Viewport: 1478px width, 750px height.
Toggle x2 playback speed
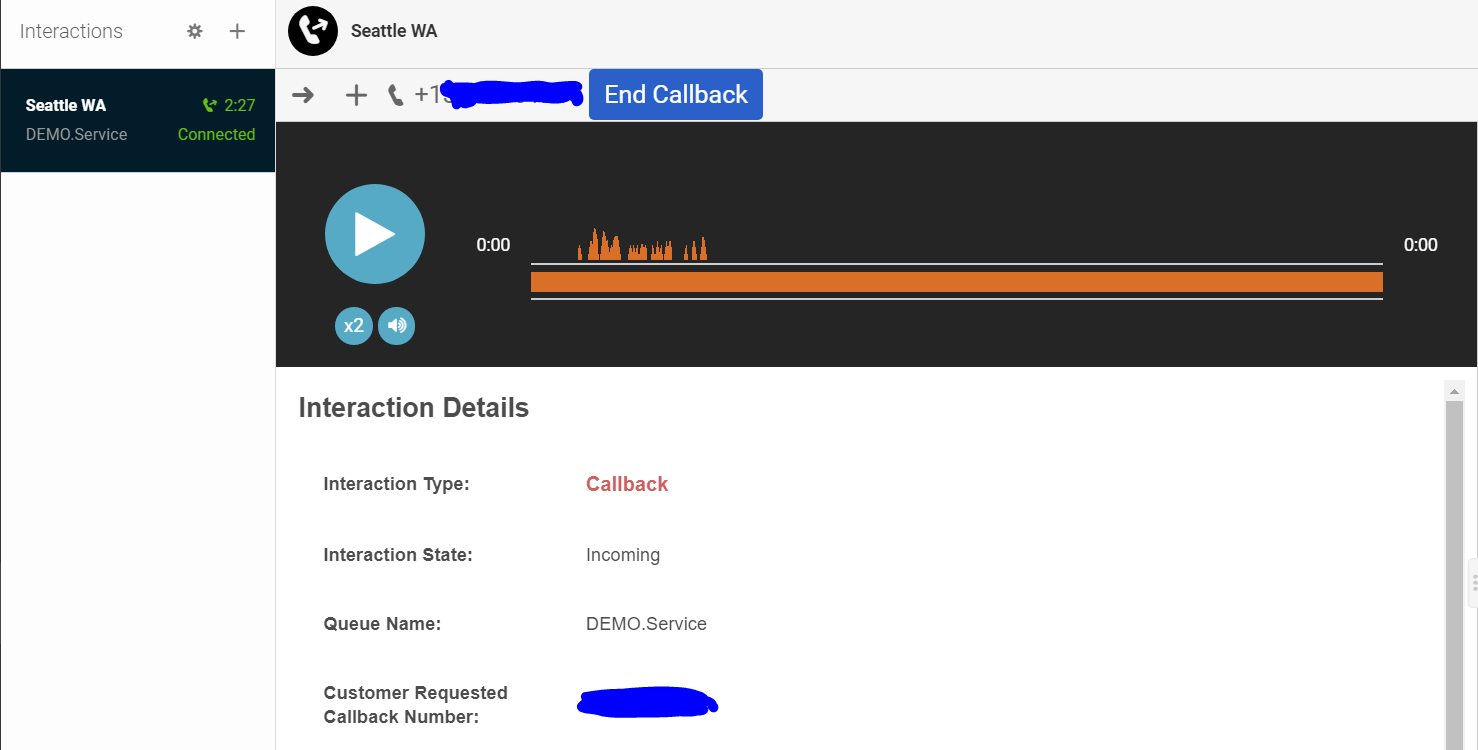coord(353,326)
